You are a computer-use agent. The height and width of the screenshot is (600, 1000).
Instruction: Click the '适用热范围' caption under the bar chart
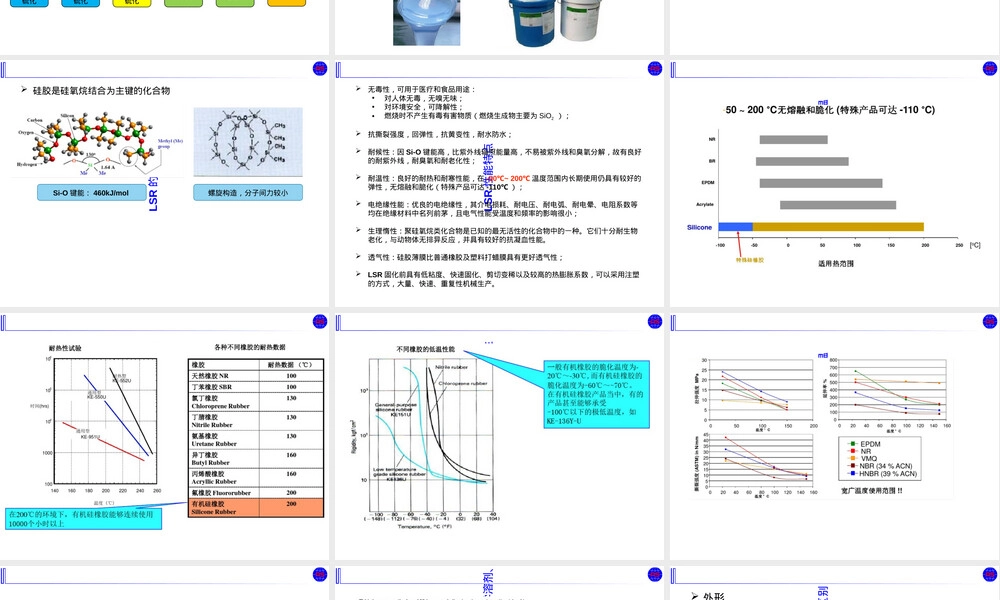click(835, 263)
